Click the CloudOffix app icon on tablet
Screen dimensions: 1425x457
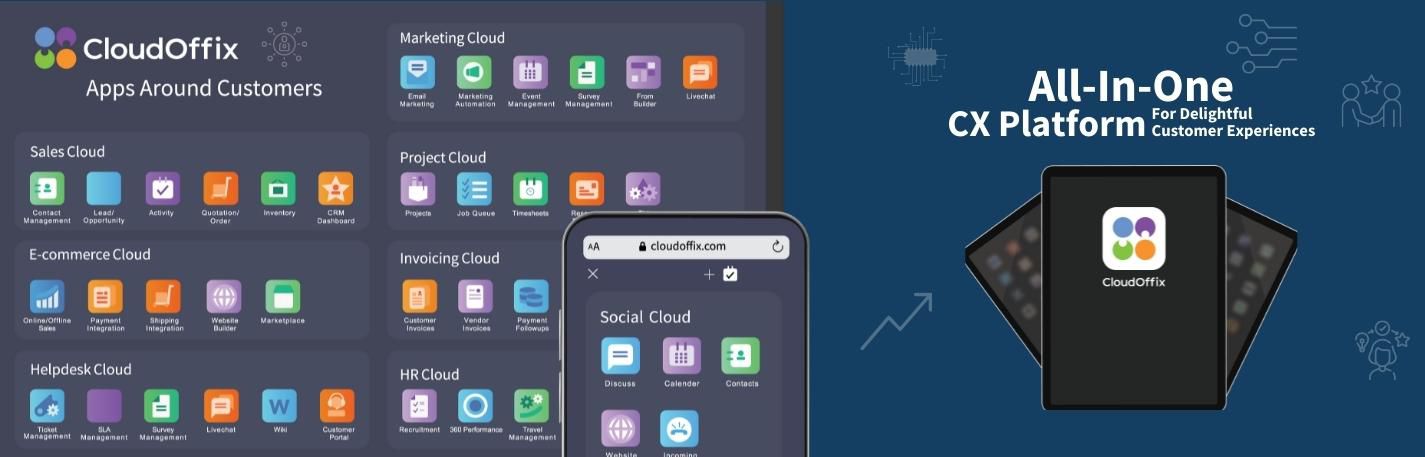click(x=1134, y=238)
